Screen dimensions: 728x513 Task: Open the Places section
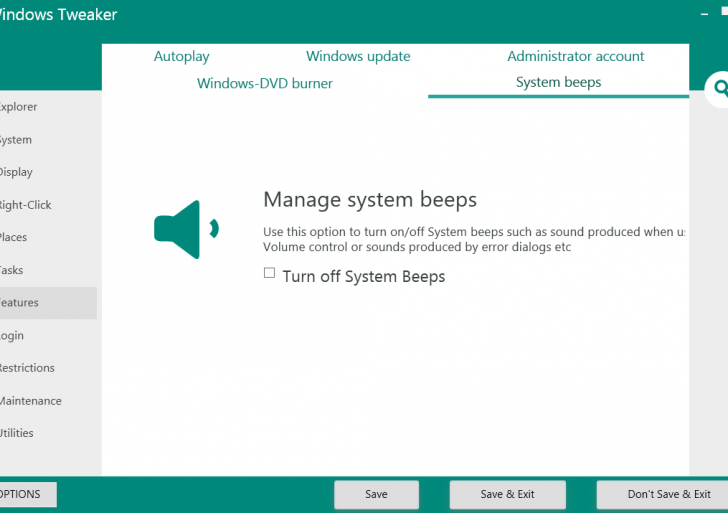tap(14, 238)
